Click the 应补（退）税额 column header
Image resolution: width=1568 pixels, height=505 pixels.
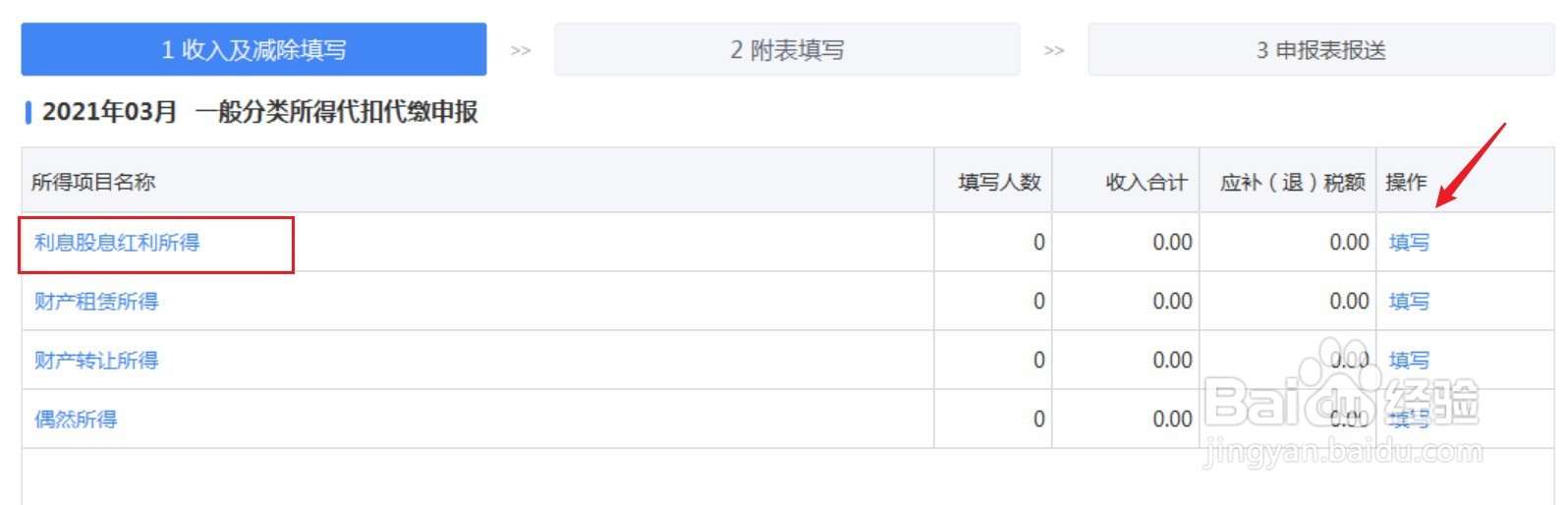(1292, 182)
